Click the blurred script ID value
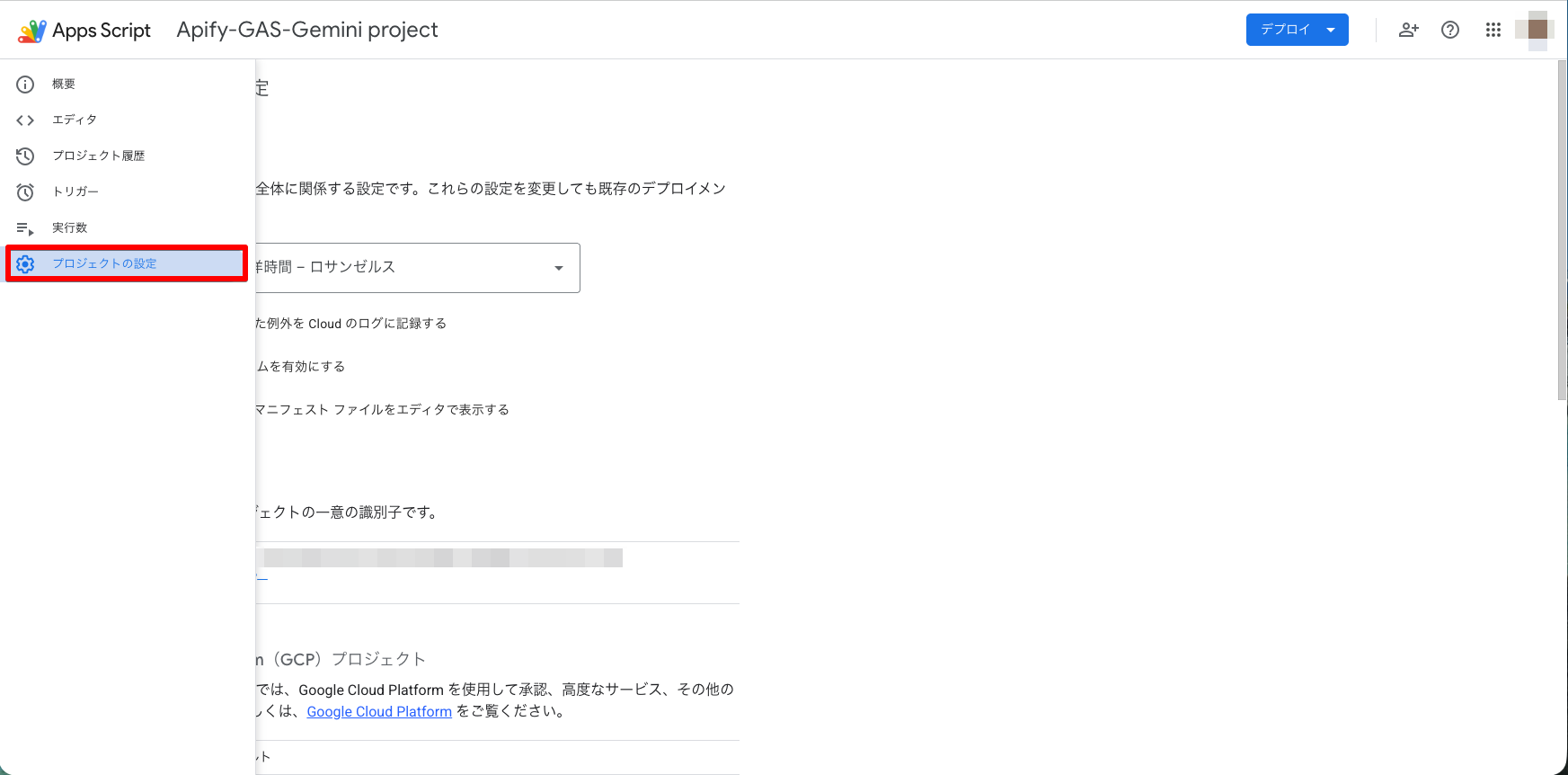The image size is (1568, 775). click(440, 558)
